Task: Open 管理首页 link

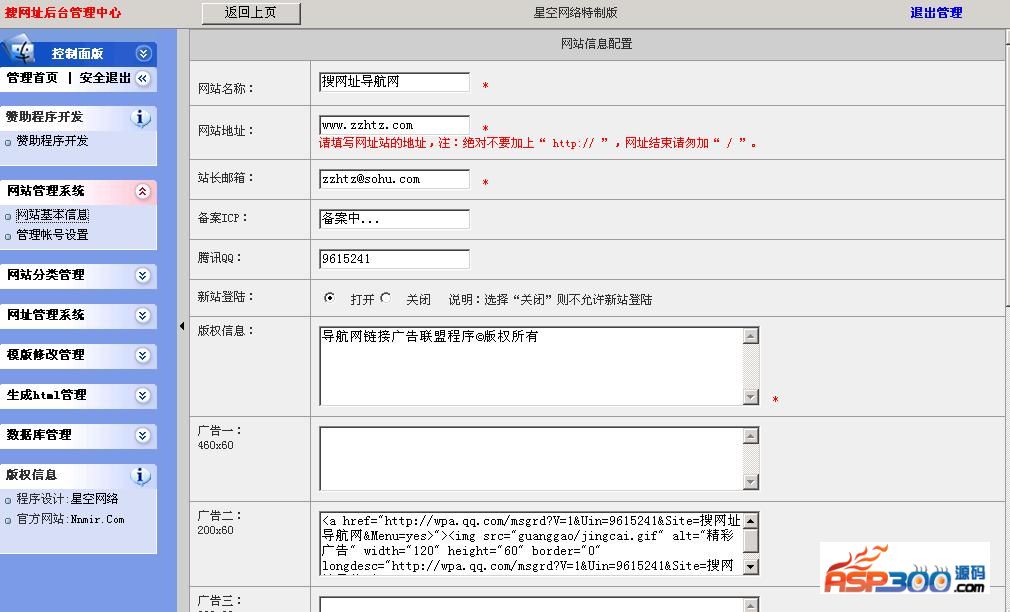Action: point(32,78)
